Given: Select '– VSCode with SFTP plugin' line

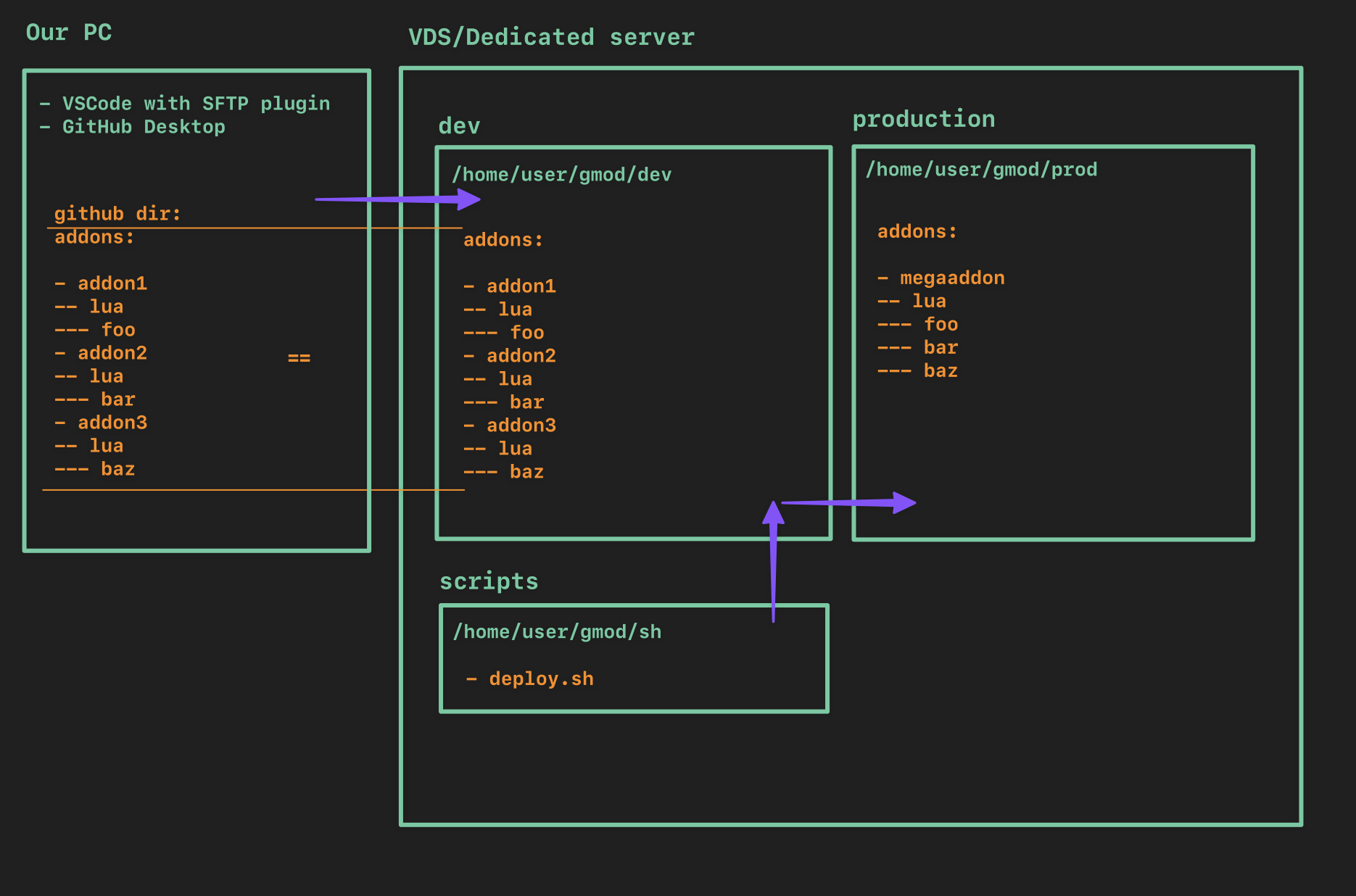Looking at the screenshot, I should (185, 104).
